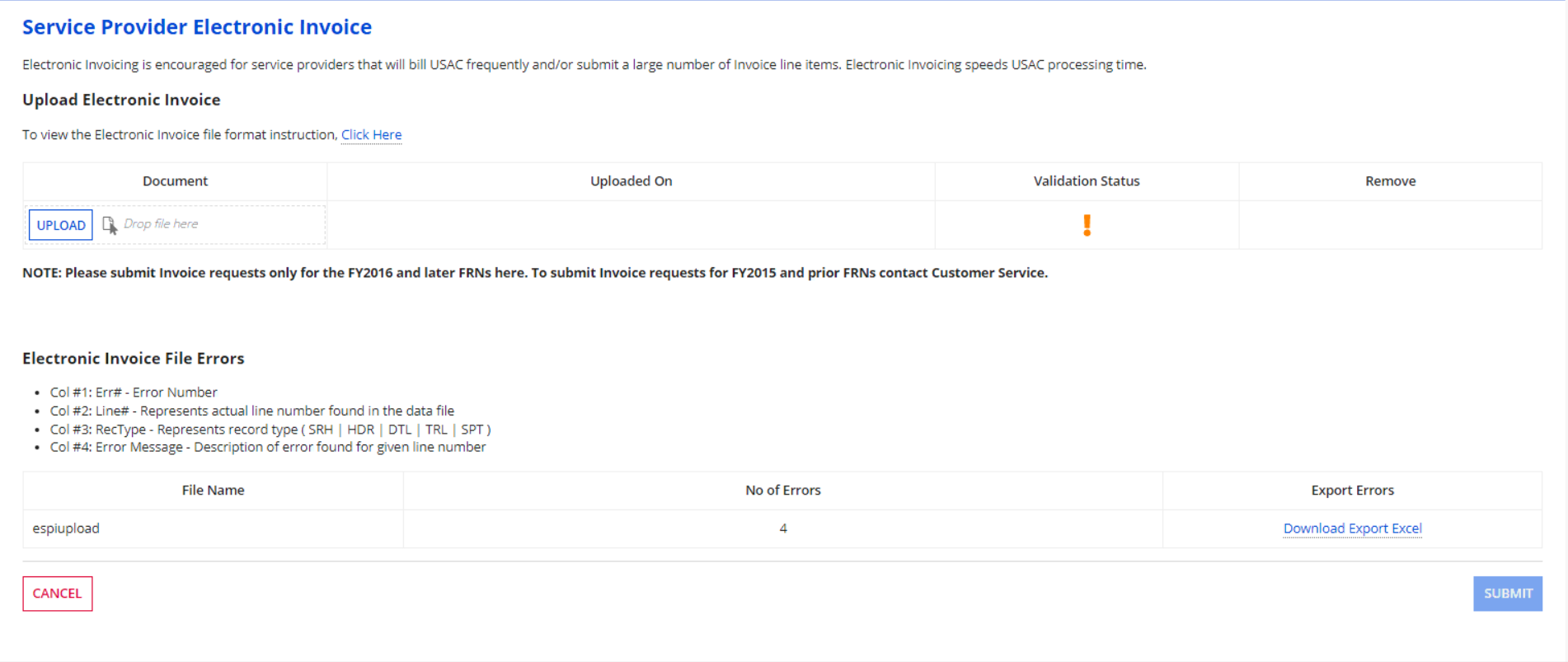Open the Click Here format instruction link
This screenshot has width=1568, height=662.
click(371, 134)
